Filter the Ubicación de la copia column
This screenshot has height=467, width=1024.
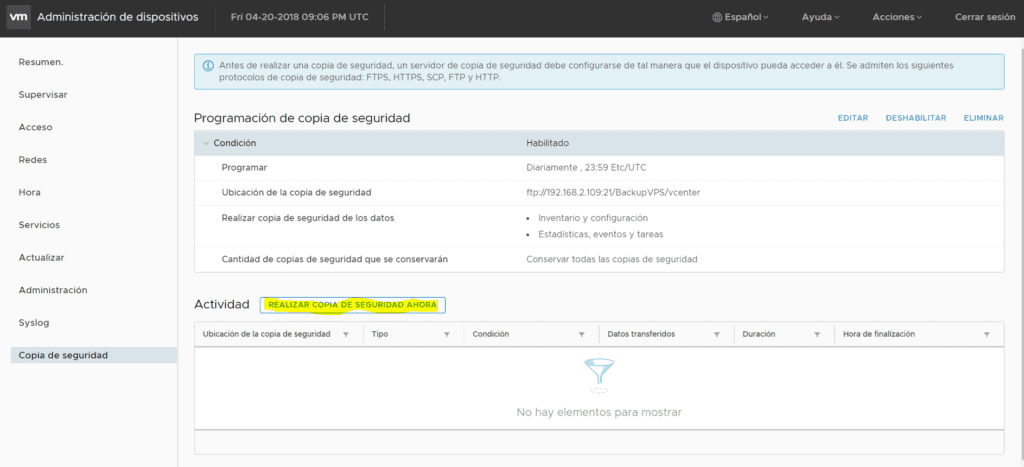pos(346,334)
